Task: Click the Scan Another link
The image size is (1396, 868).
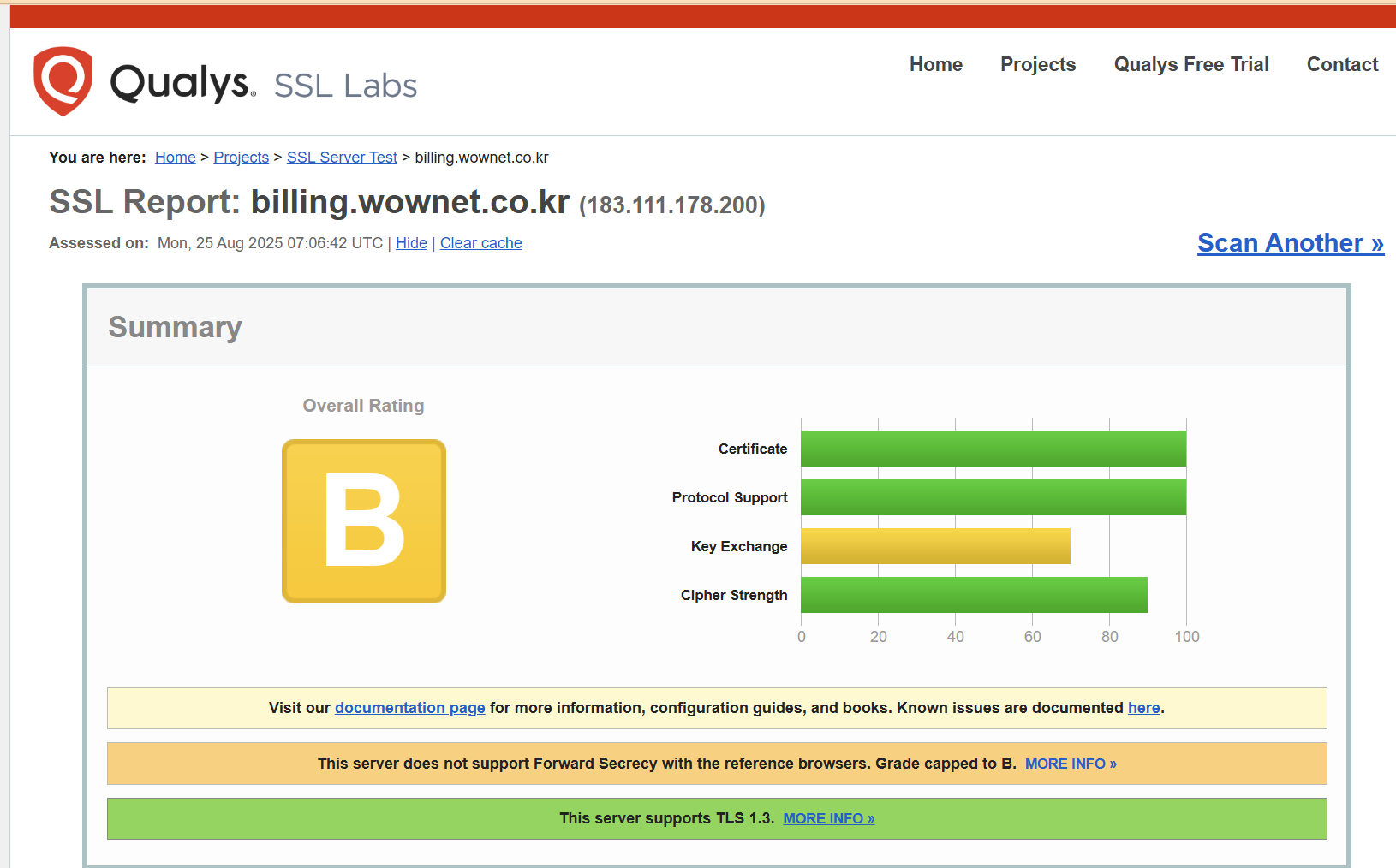Action: (1291, 243)
